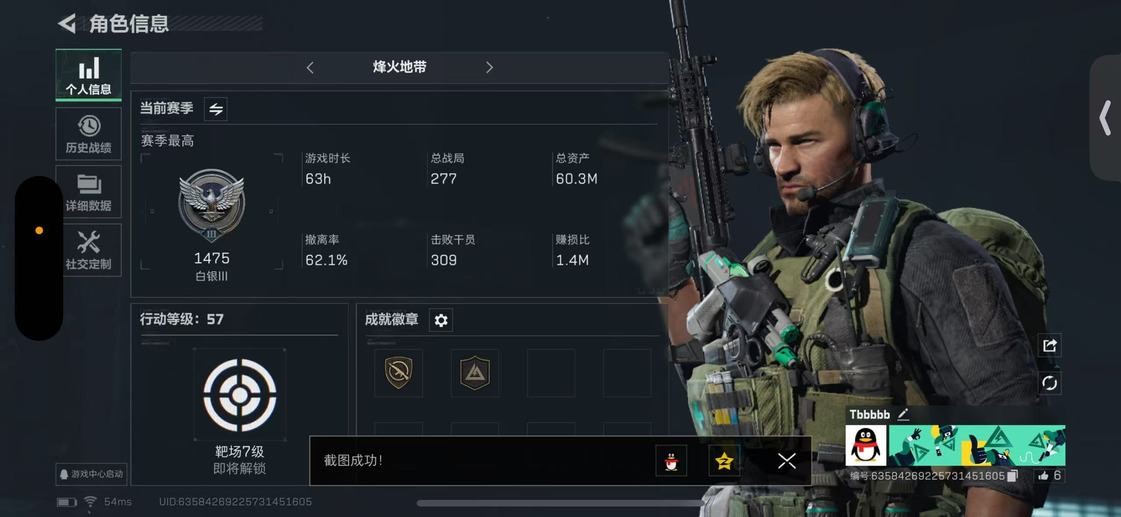The width and height of the screenshot is (1121, 517).
Task: Switch to previous mode with left chevron
Action: pos(310,67)
